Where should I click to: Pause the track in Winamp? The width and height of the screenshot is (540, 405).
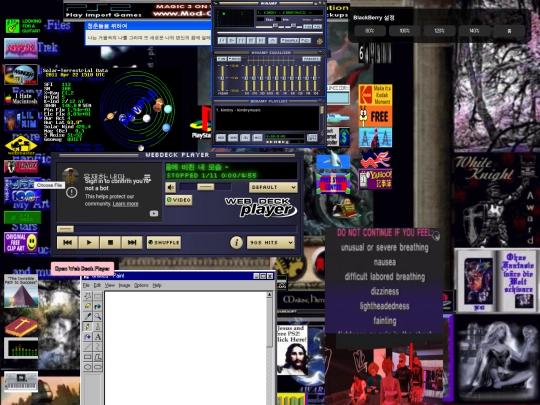pyautogui.click(x=241, y=41)
